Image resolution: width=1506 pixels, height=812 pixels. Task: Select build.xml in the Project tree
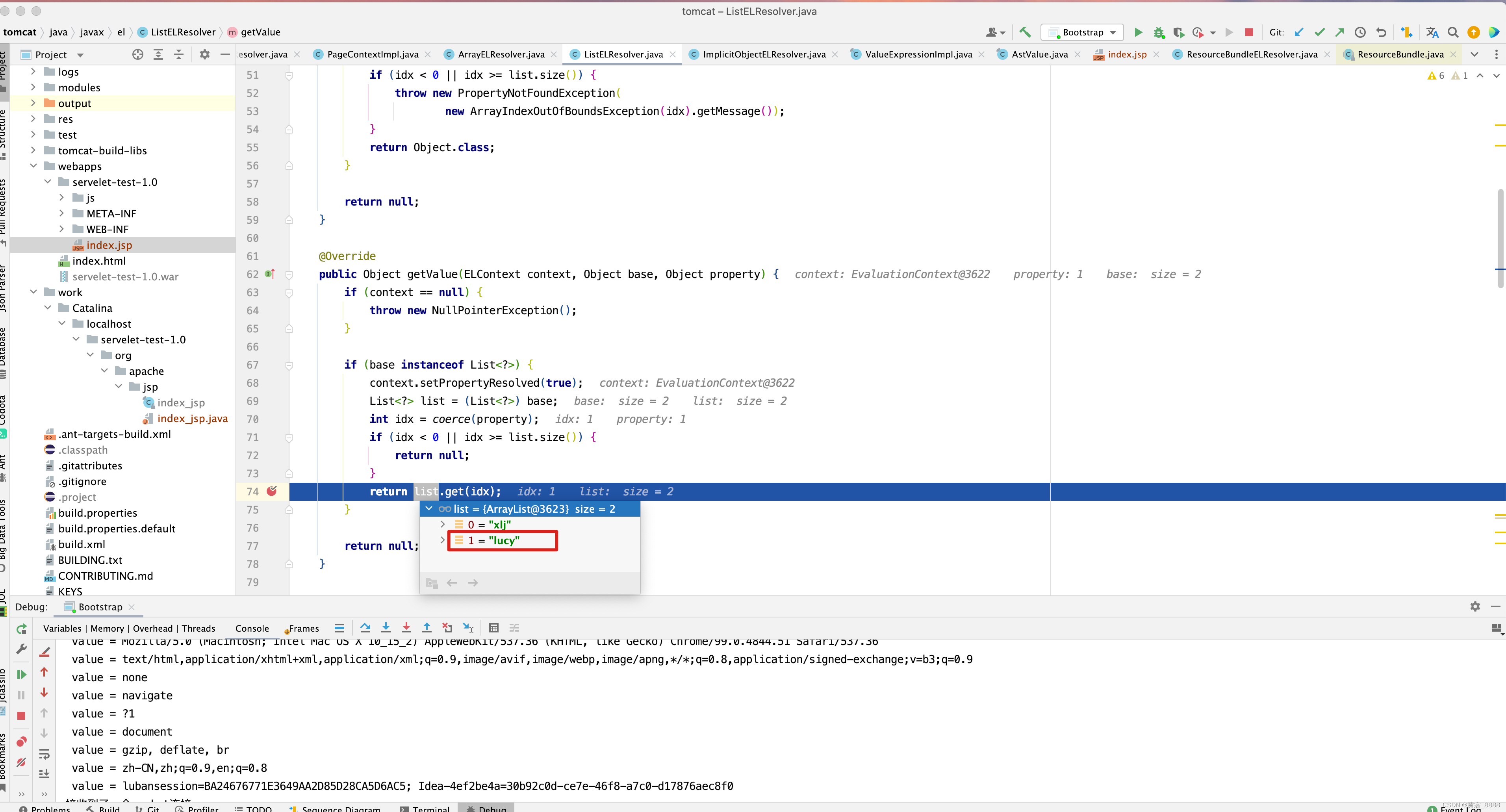click(x=81, y=544)
